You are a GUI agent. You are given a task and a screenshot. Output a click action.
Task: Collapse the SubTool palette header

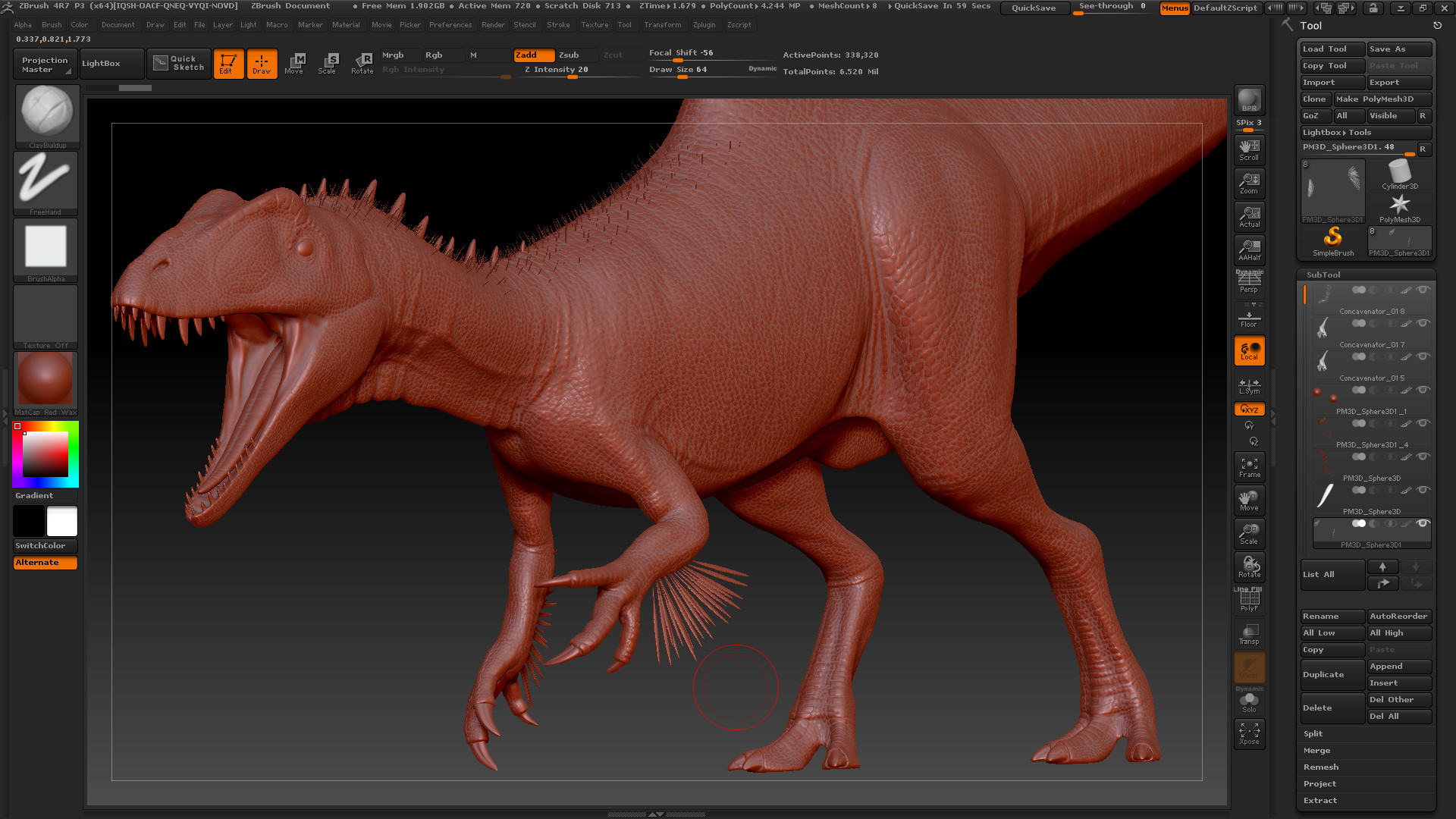point(1323,275)
